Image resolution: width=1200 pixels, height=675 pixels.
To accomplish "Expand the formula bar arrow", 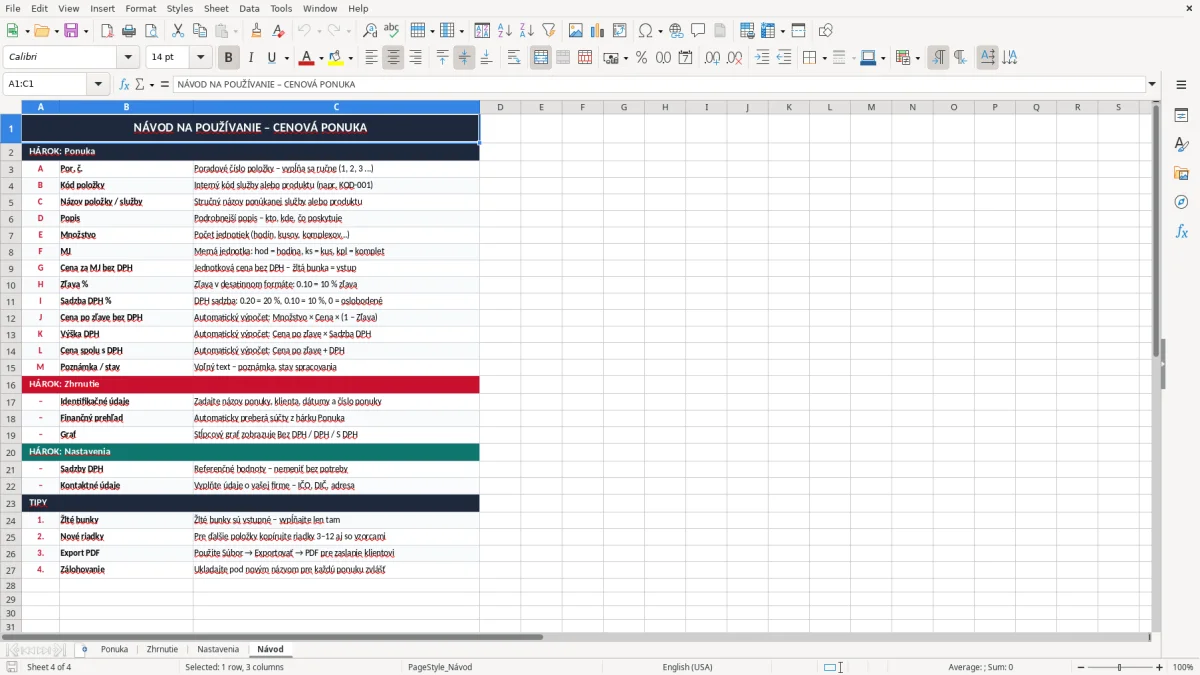I will (1152, 84).
